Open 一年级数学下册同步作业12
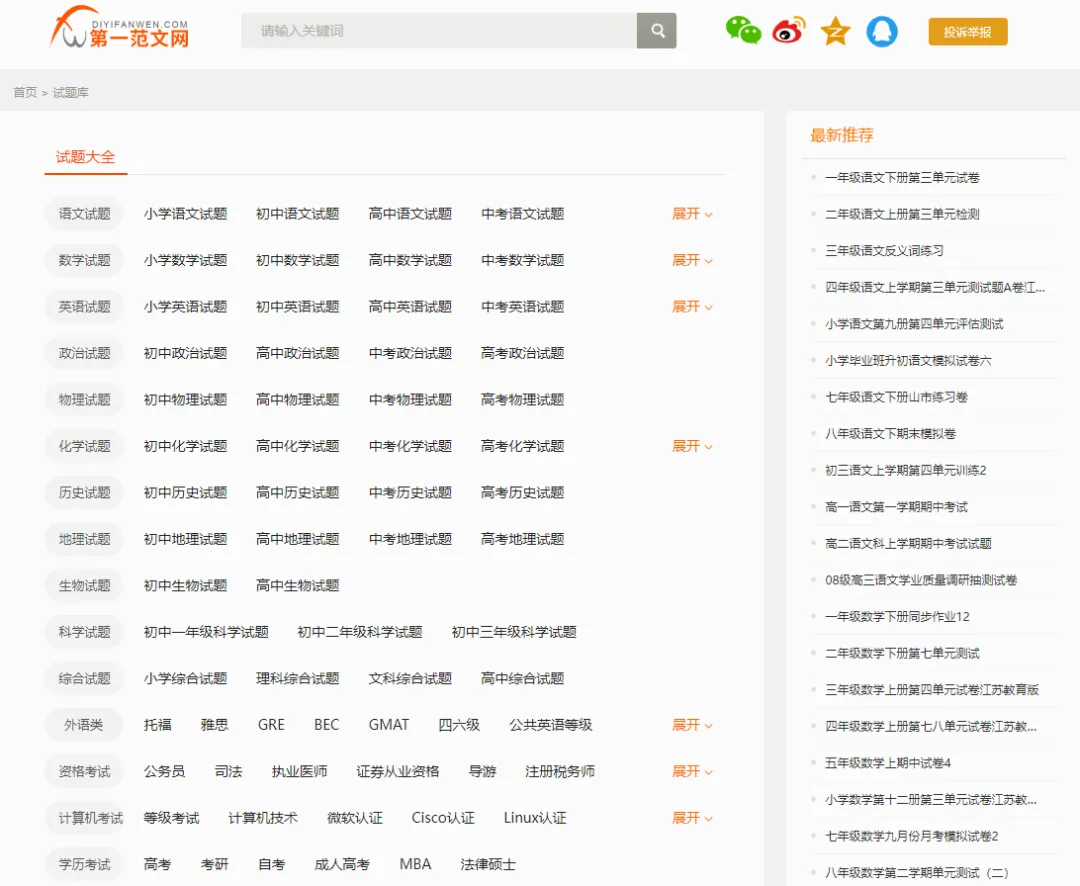 897,617
